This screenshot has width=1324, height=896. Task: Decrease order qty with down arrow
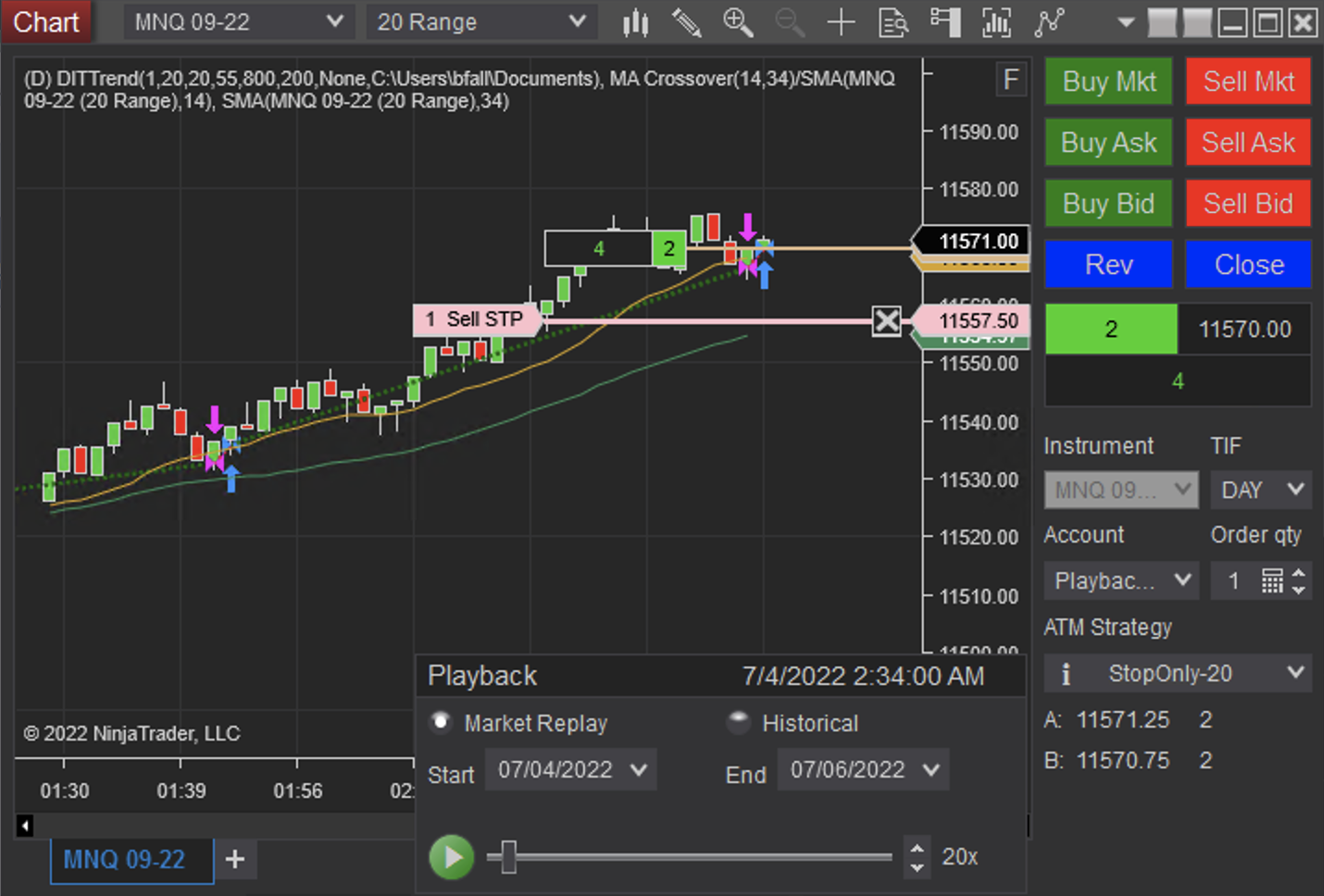[x=1298, y=590]
